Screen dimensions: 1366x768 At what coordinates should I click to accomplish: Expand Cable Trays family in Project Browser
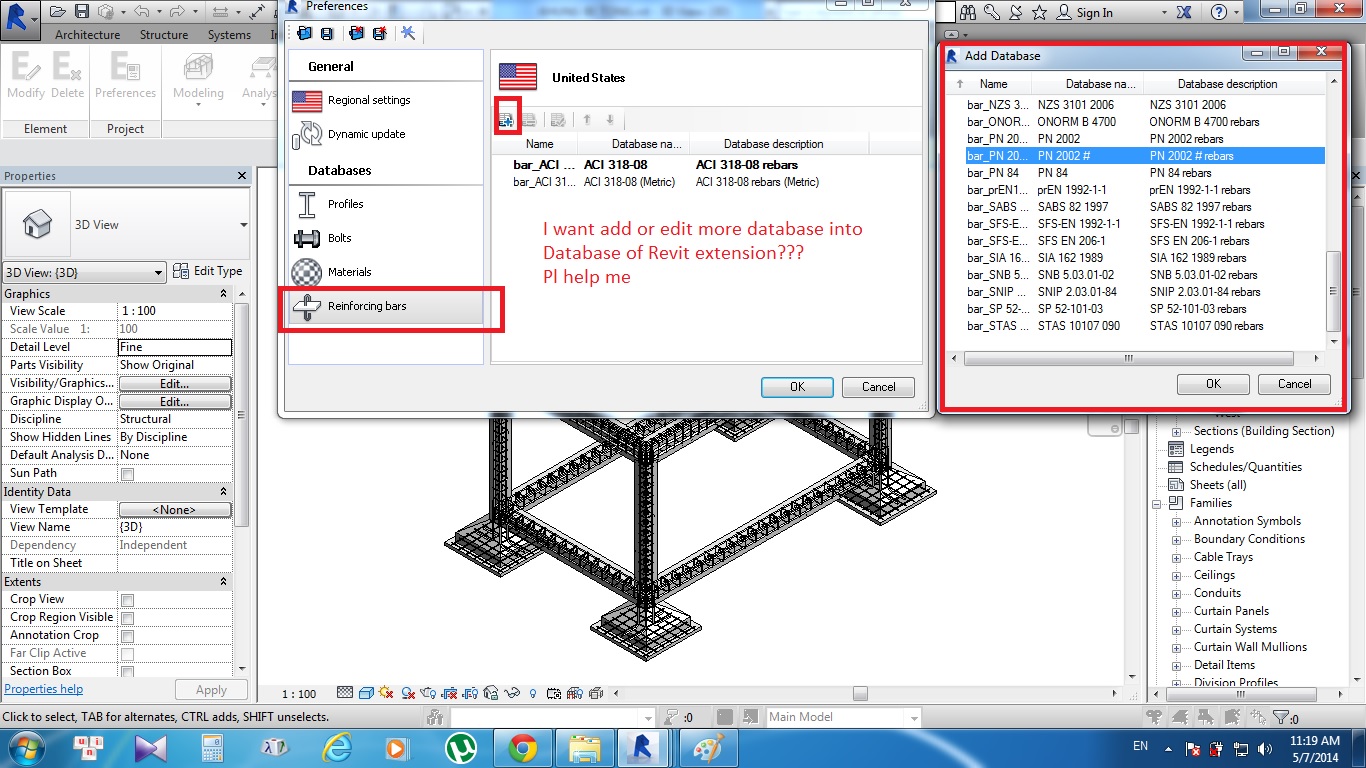click(x=1177, y=557)
